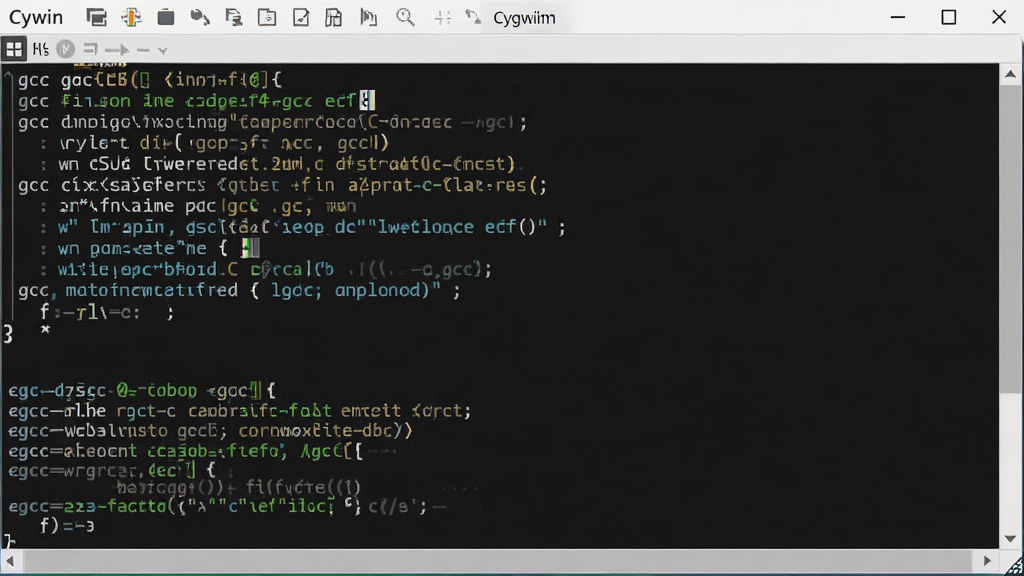Click the key-shaped toolbar icon
1024x576 pixels.
point(200,18)
